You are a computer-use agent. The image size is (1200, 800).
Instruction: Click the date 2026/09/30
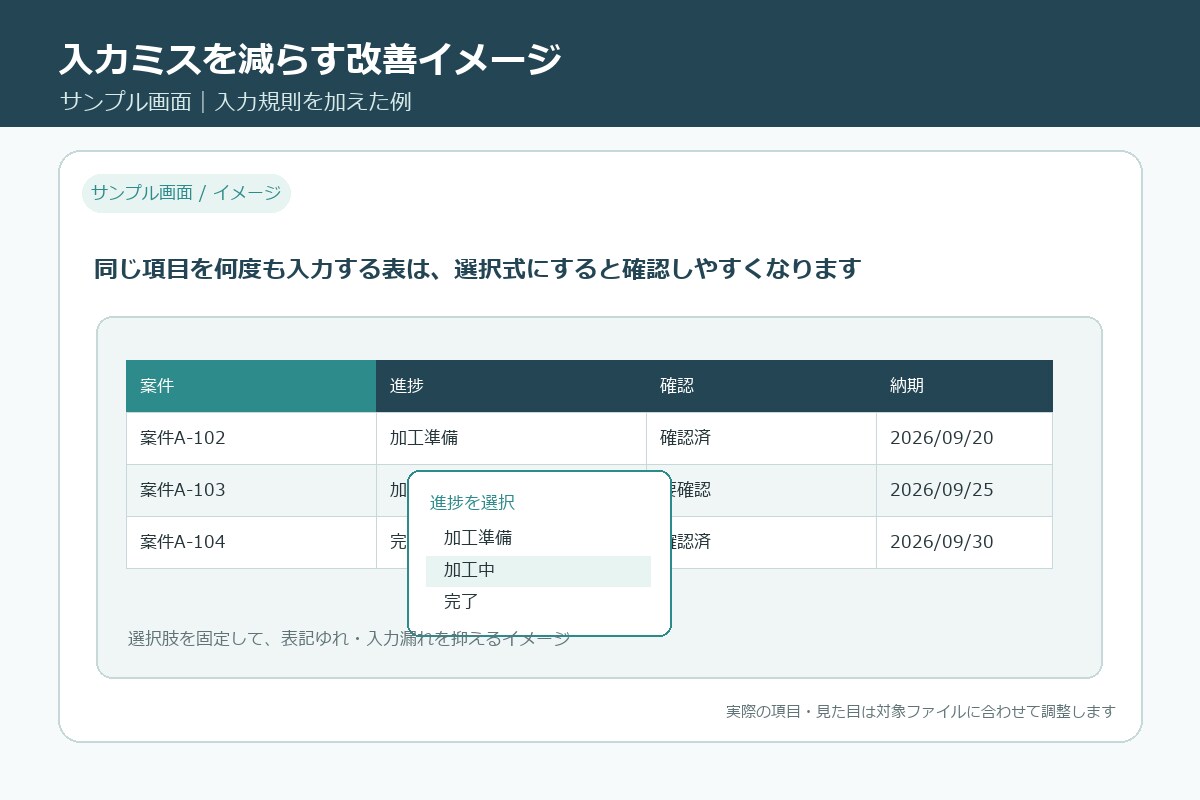coord(941,542)
